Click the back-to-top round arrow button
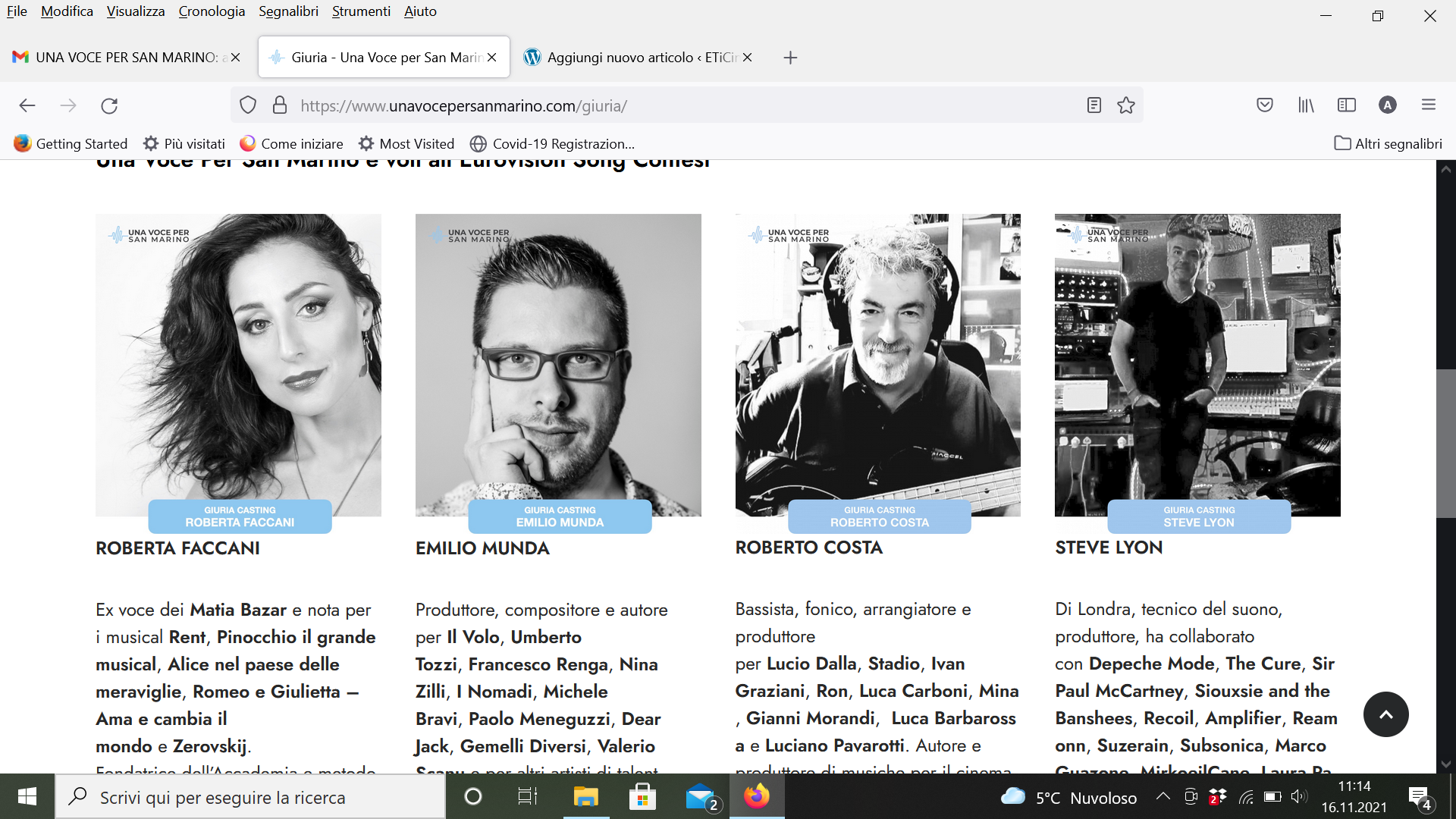Image resolution: width=1456 pixels, height=819 pixels. [x=1385, y=714]
